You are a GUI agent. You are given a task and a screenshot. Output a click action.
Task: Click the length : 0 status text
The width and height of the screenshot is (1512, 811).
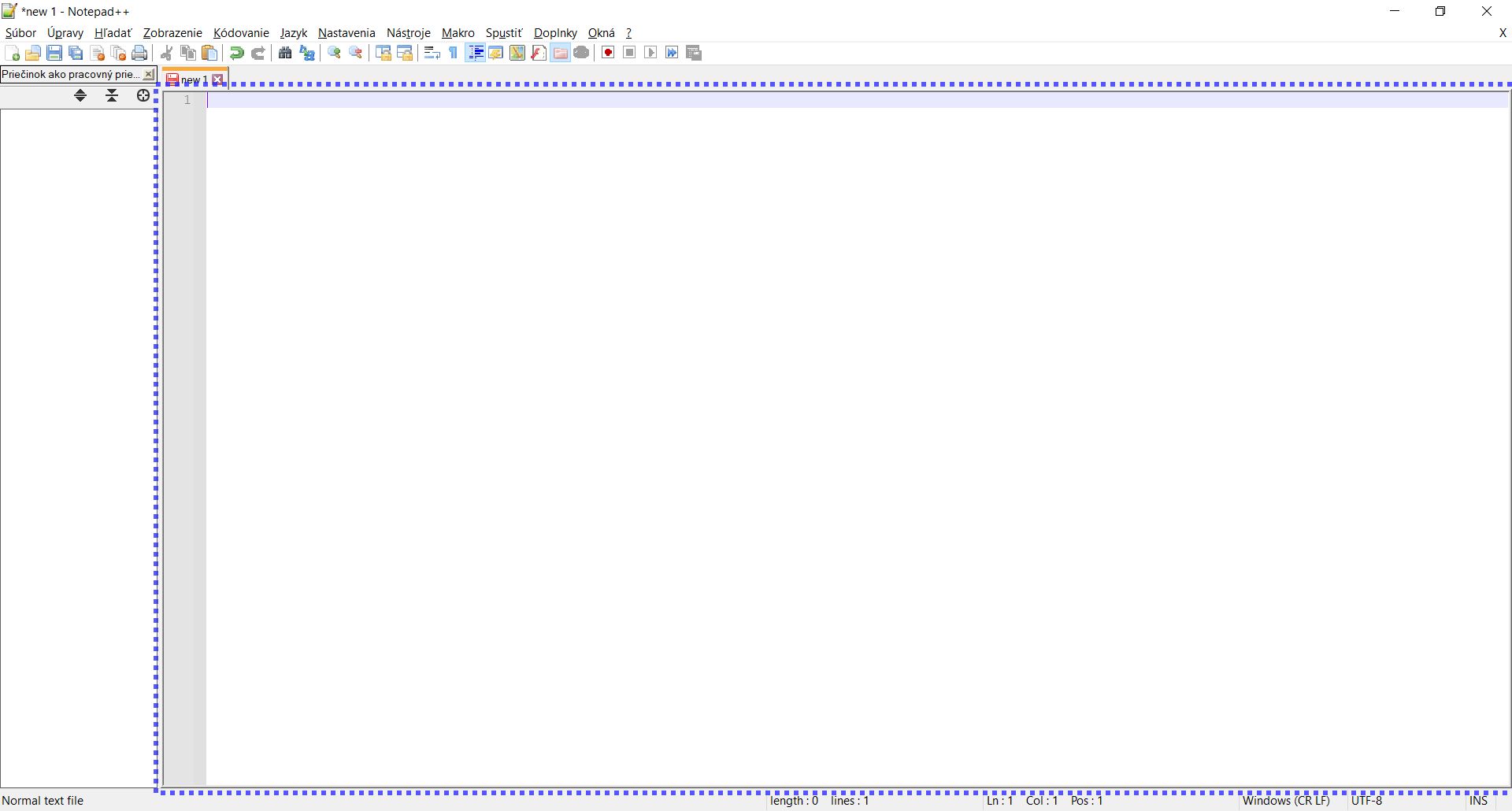click(x=795, y=801)
